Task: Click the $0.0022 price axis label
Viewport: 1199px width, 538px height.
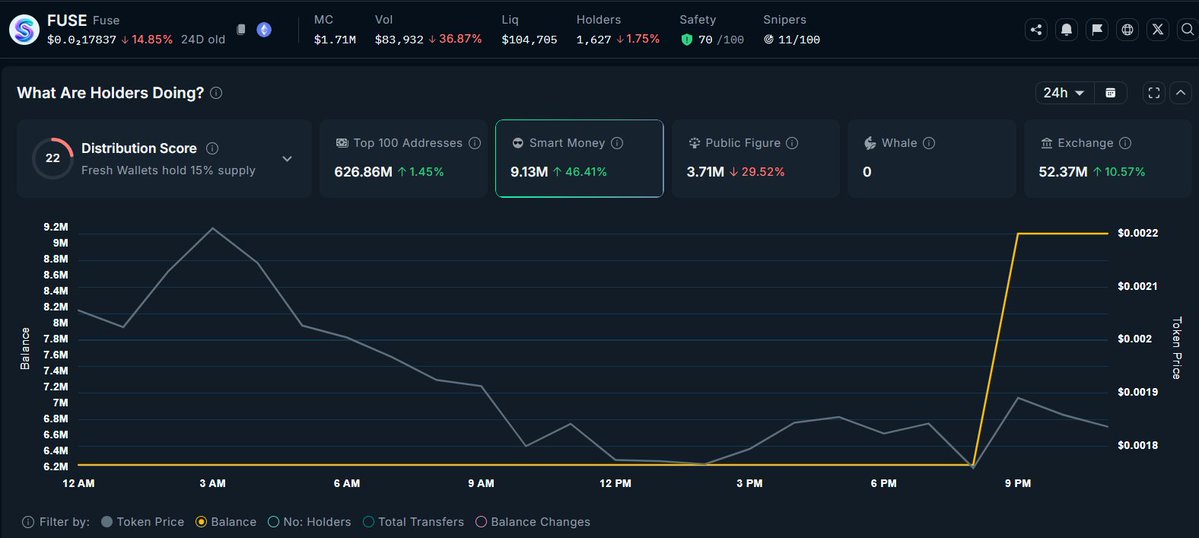Action: 1138,233
